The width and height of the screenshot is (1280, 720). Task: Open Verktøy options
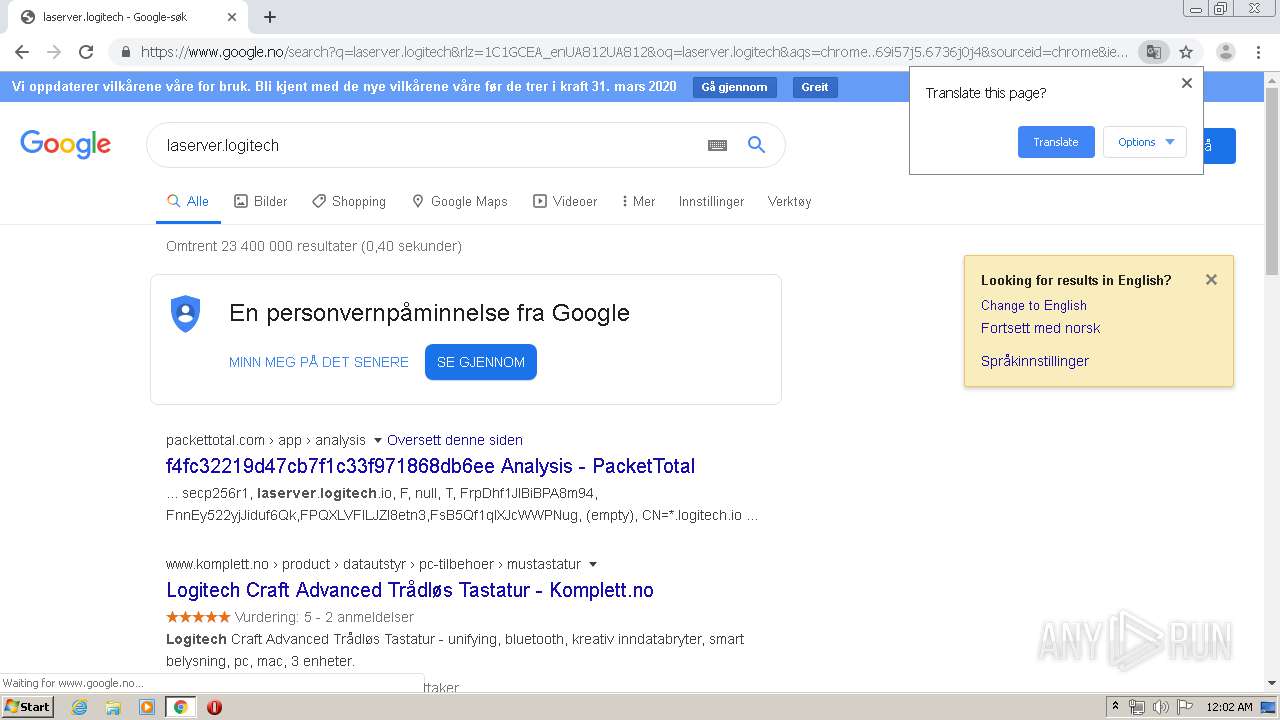[789, 201]
